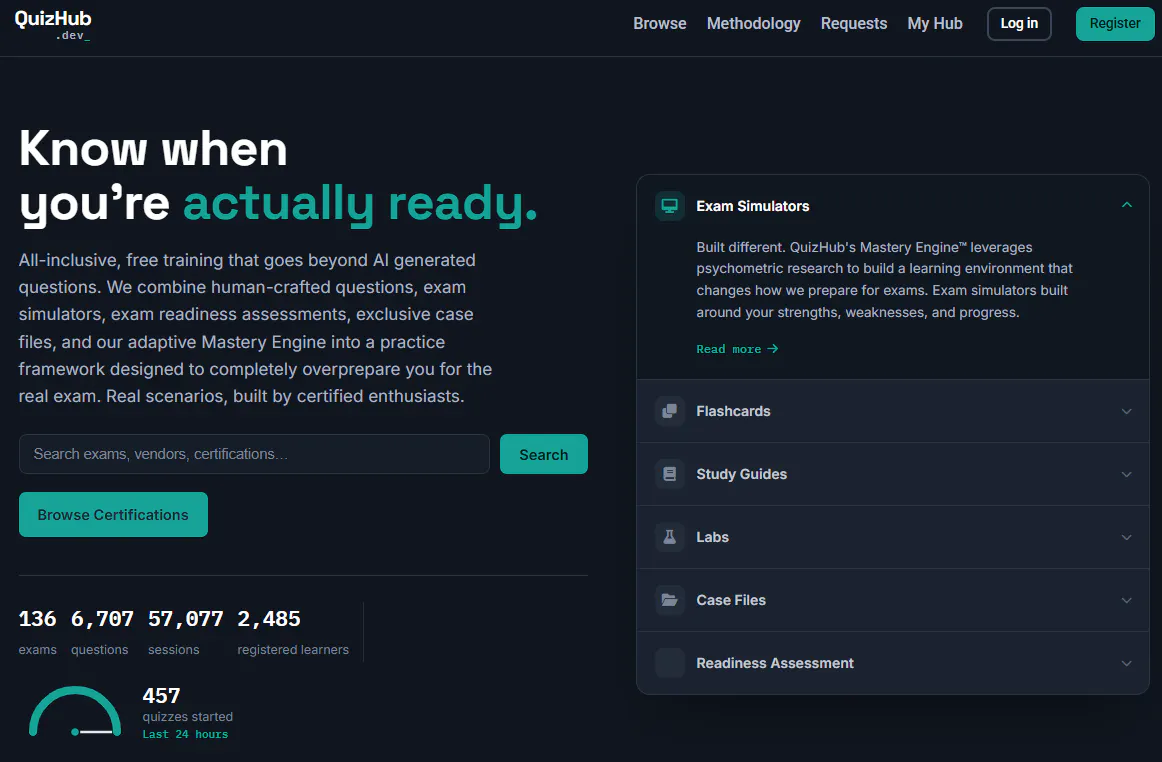The image size is (1162, 762).
Task: Expand the Study Guides section chevron
Action: (x=1126, y=474)
